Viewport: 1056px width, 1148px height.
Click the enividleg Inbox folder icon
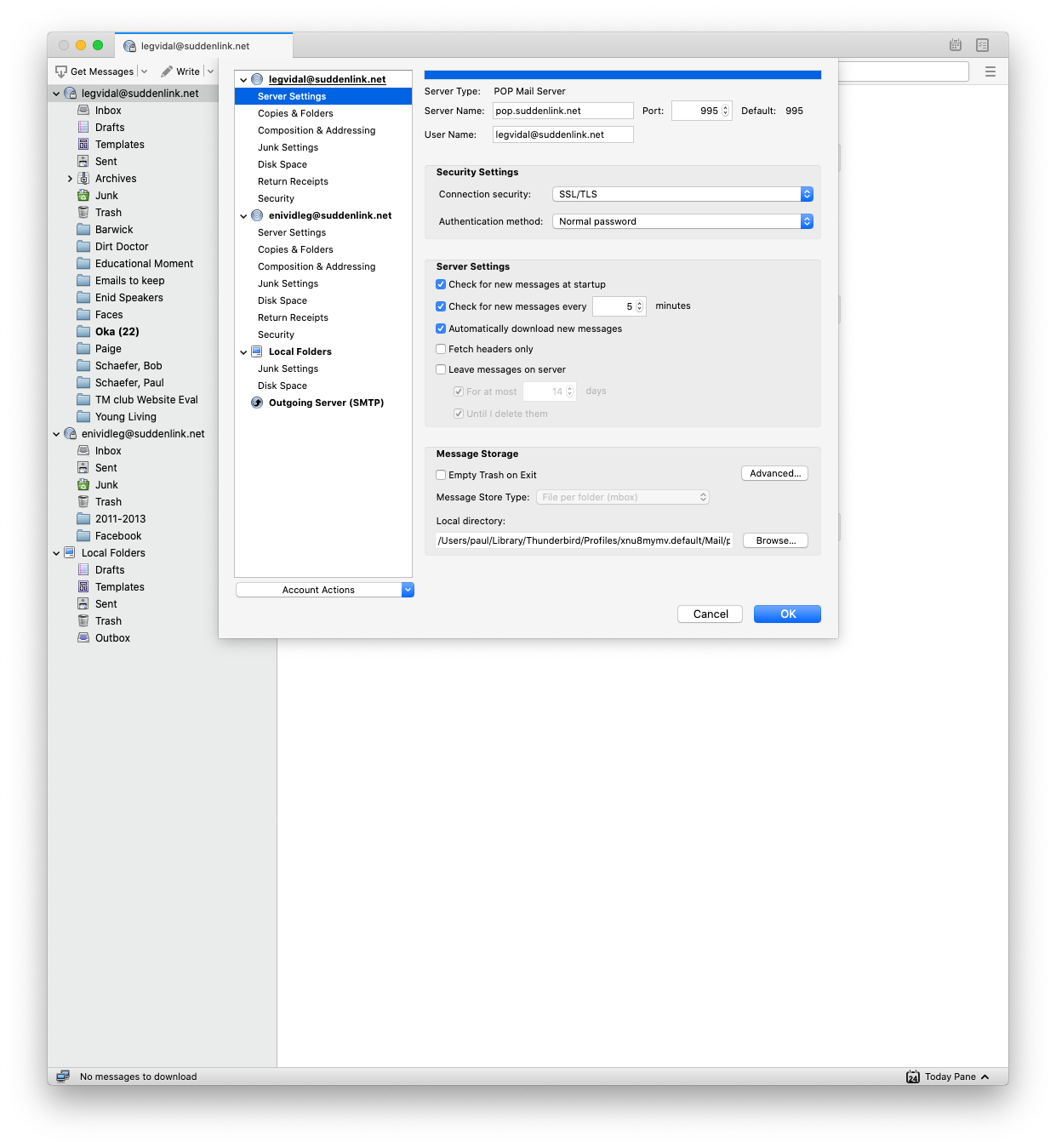coord(83,451)
